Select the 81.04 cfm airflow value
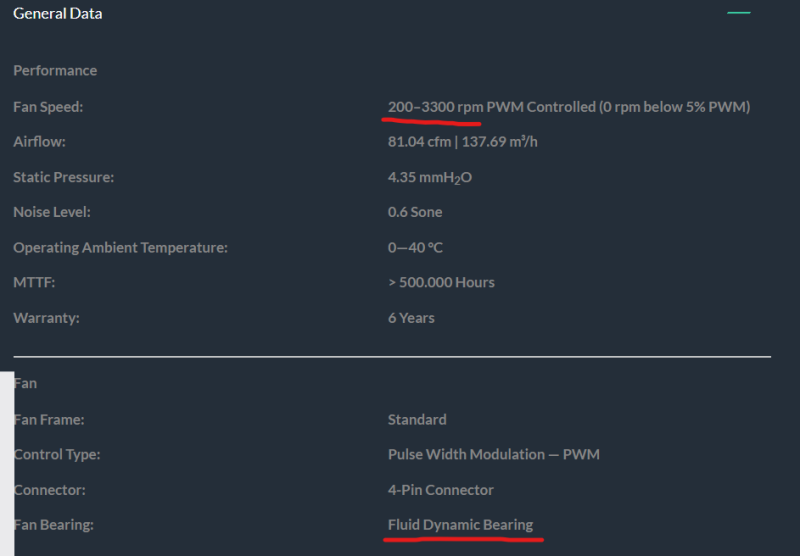This screenshot has height=556, width=800. pos(418,142)
